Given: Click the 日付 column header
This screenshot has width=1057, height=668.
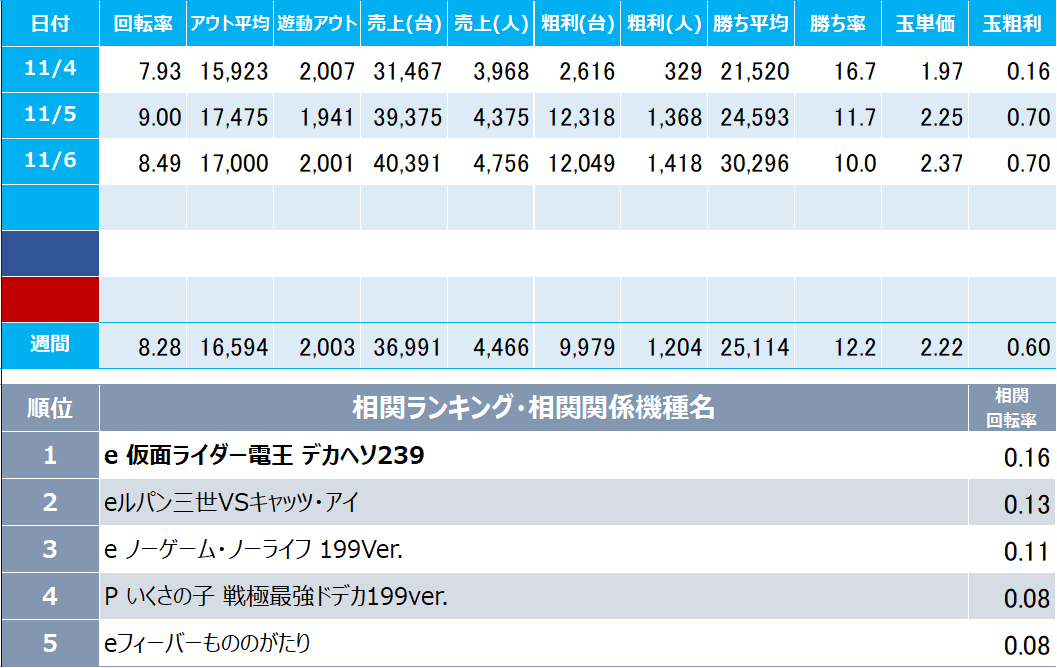Looking at the screenshot, I should (50, 24).
